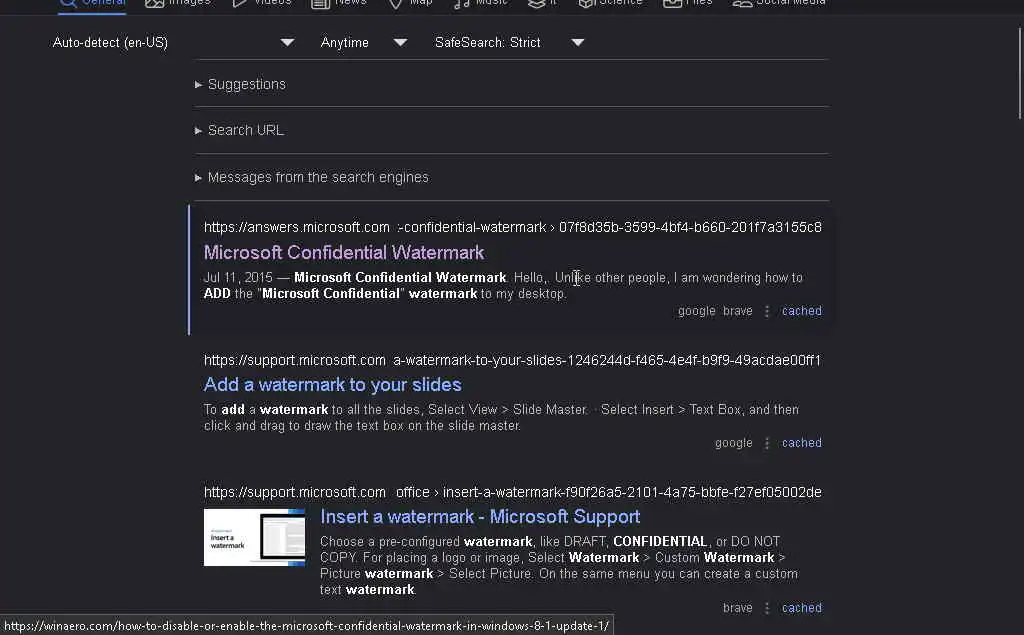Click the brave engine label under Insert a watermark result
Viewport: 1024px width, 635px height.
coord(737,608)
